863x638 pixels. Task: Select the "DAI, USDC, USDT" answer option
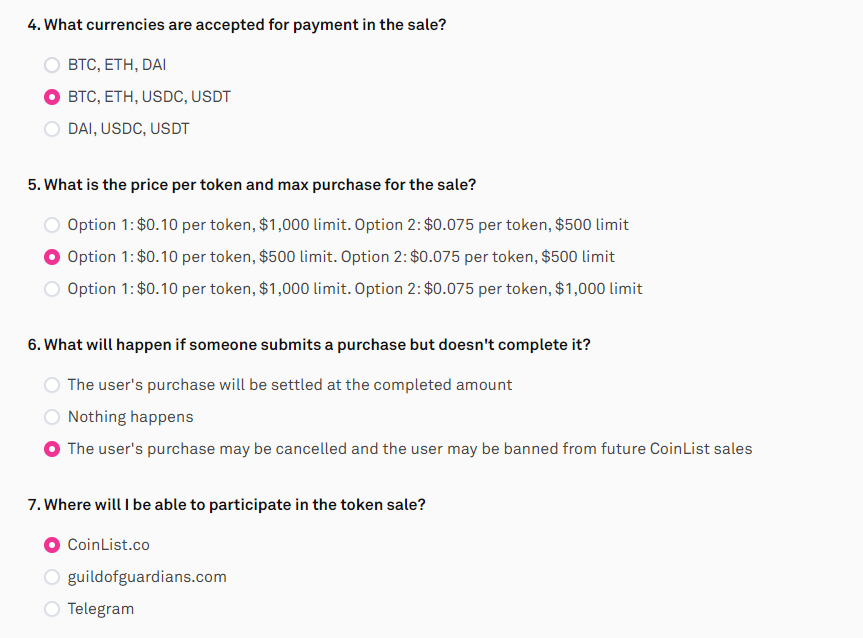(x=51, y=128)
